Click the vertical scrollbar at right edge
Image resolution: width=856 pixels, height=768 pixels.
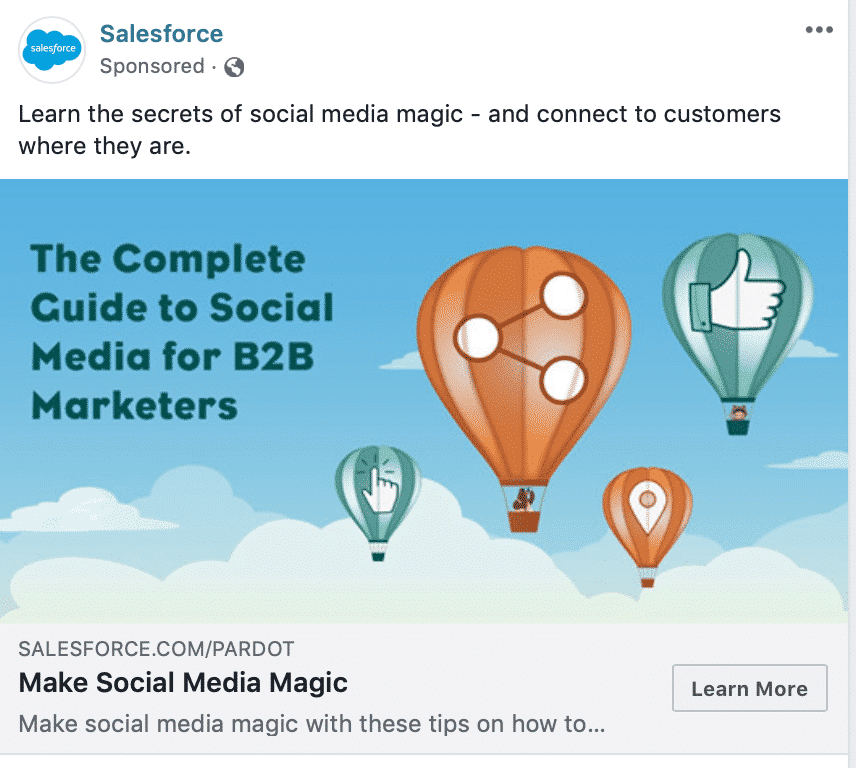(x=852, y=382)
